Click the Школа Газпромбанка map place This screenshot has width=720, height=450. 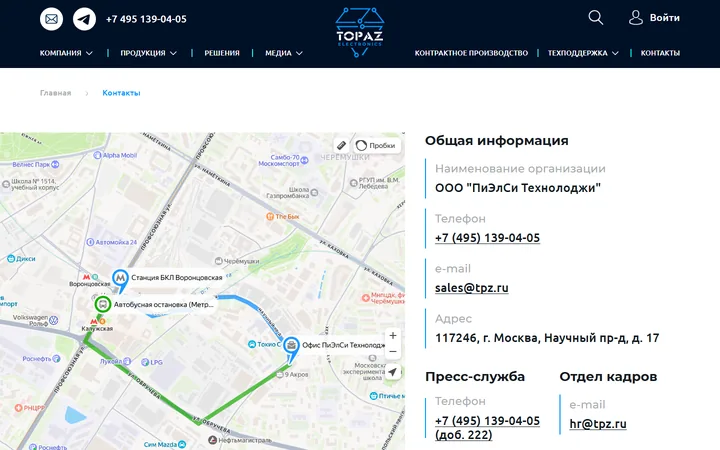coord(292,192)
